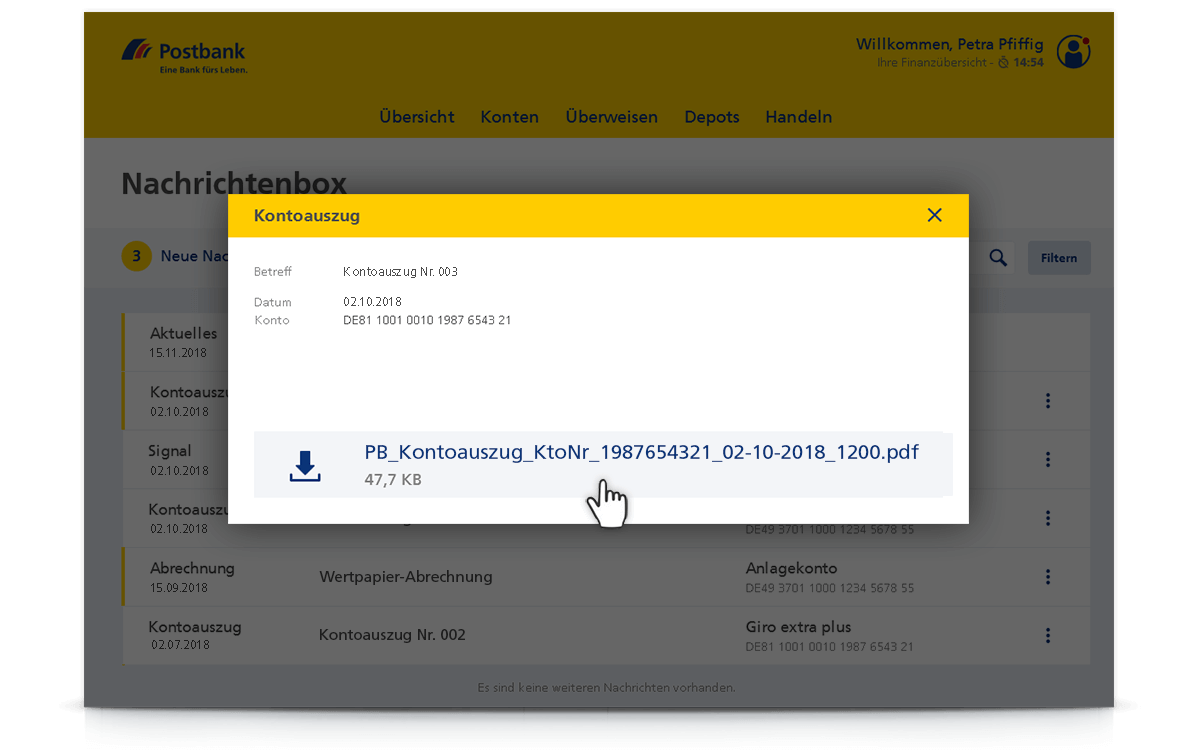
Task: Download the PB_Kontoauszug PDF file link
Action: pyautogui.click(x=640, y=452)
